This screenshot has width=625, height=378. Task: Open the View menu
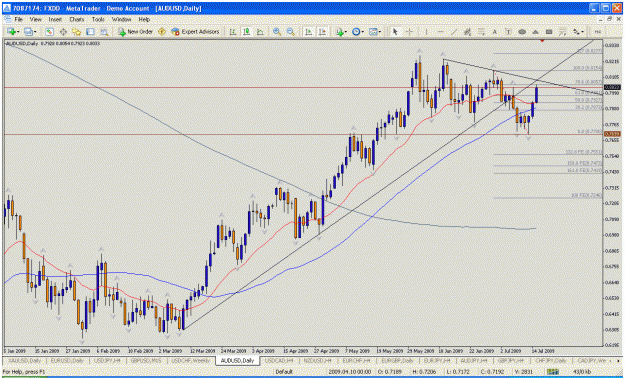click(x=35, y=19)
